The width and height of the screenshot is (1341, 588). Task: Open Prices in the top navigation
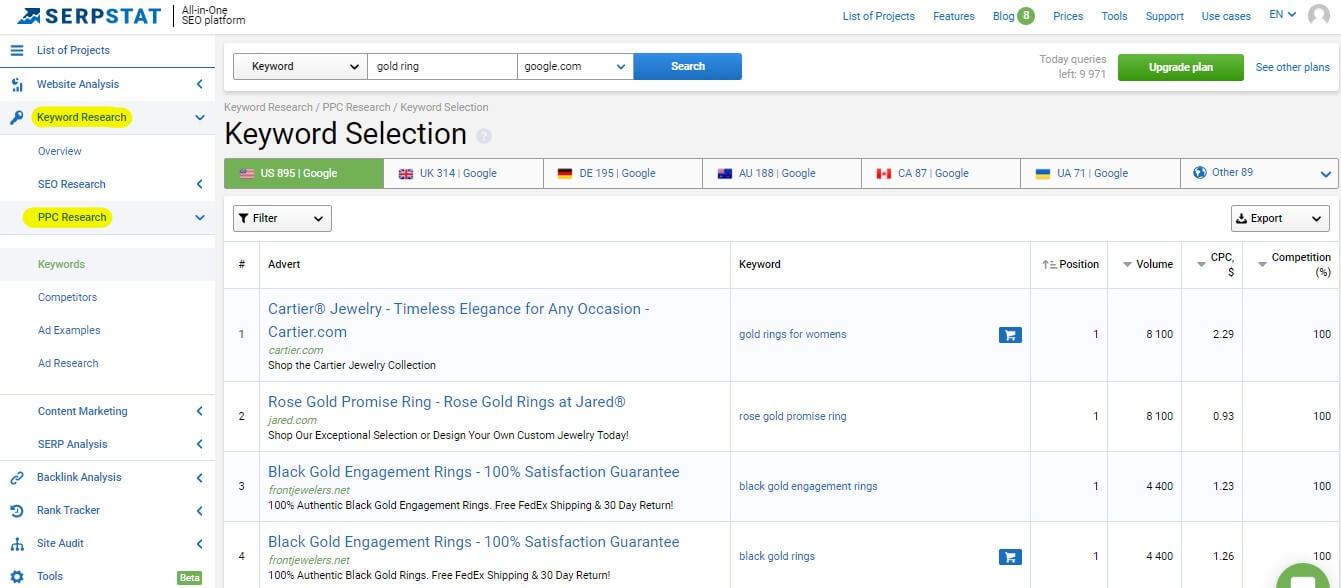tap(1068, 16)
